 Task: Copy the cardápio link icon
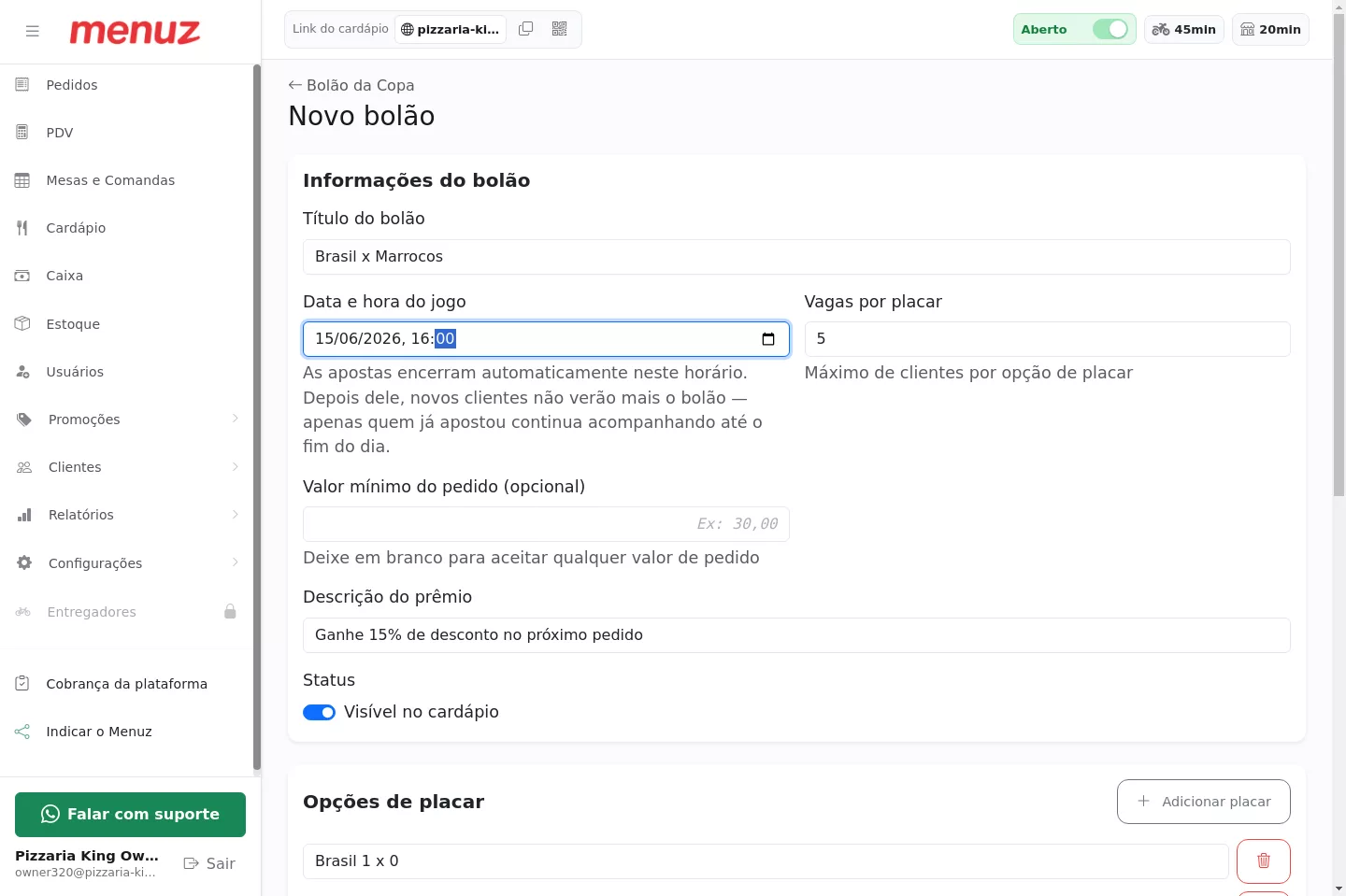click(526, 29)
